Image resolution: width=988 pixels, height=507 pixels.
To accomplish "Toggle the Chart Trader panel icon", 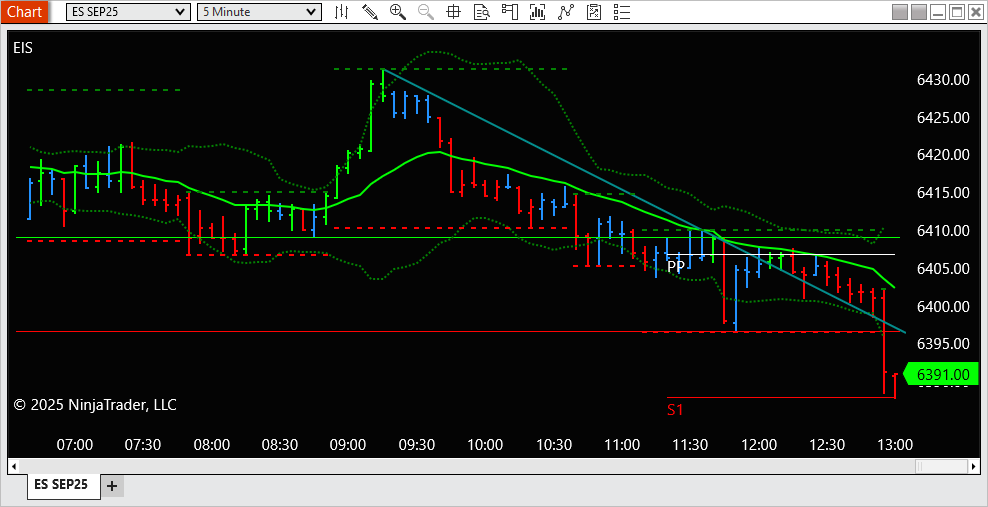I will (x=509, y=11).
